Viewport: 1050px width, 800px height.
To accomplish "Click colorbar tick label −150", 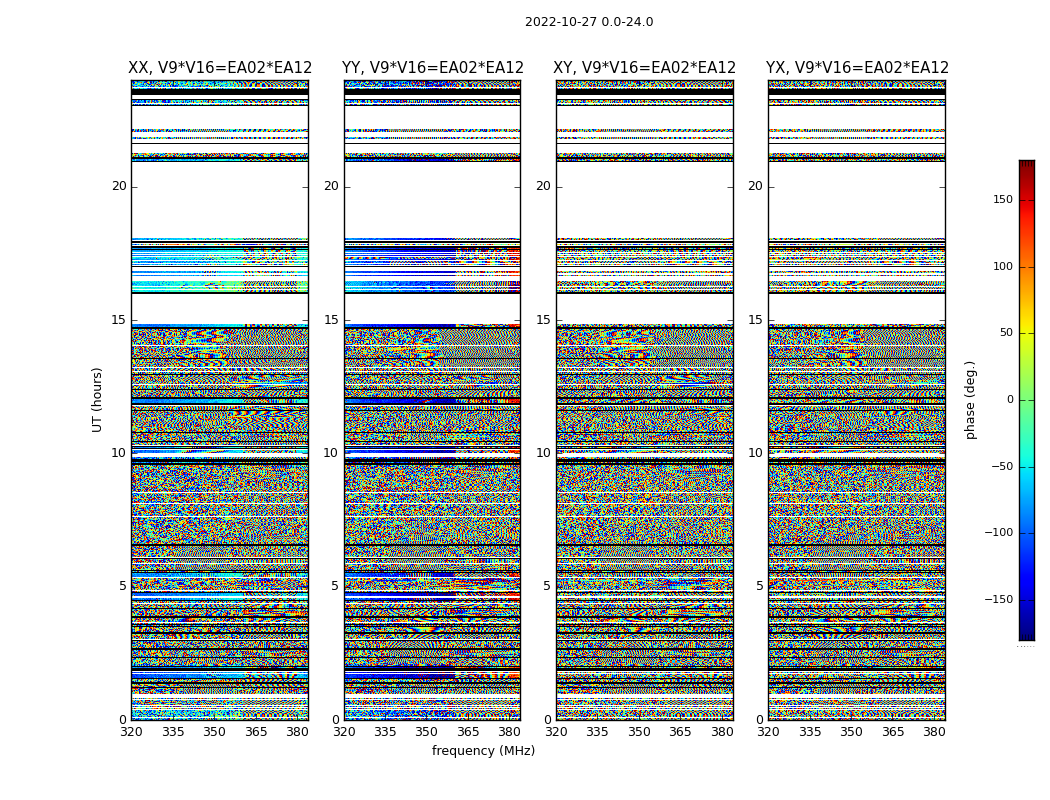I will (x=999, y=600).
